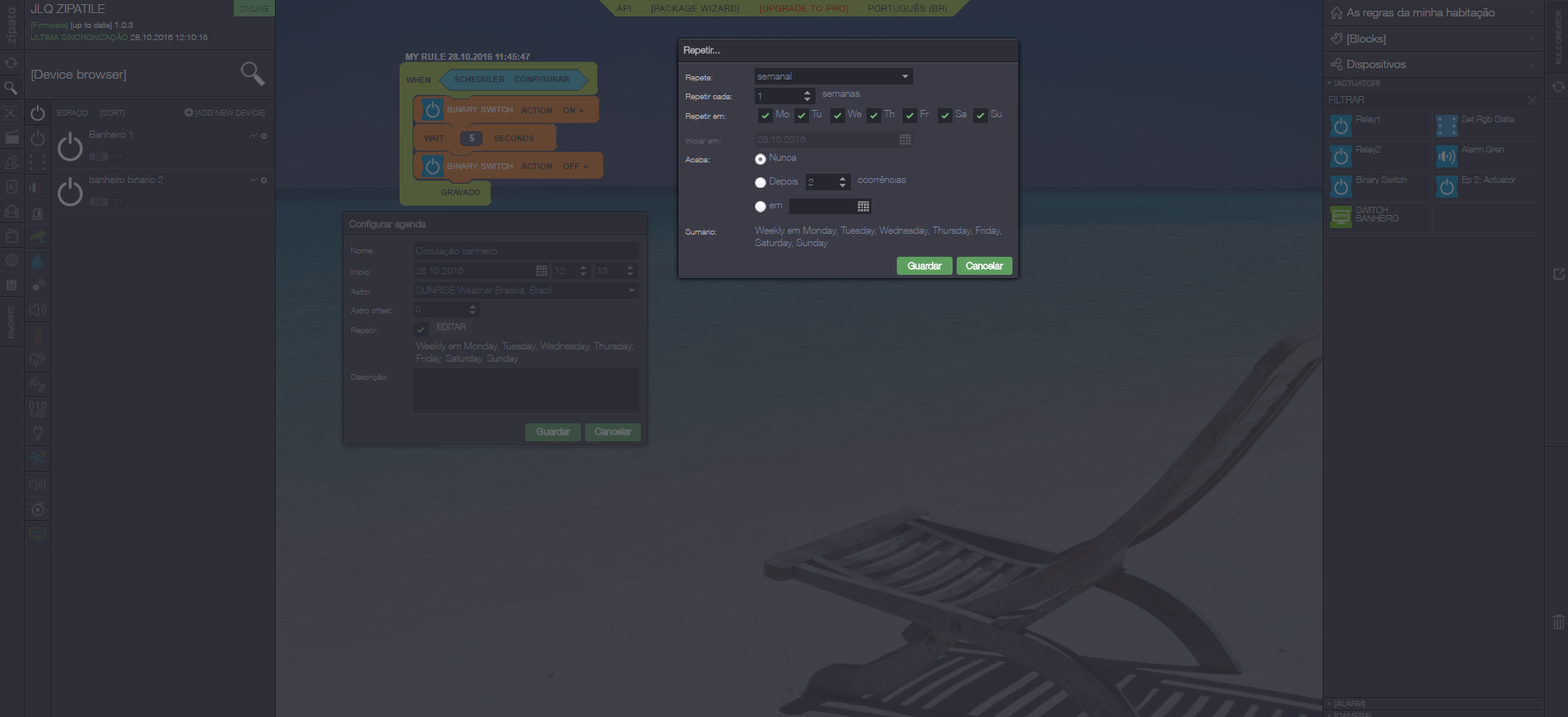
Task: Click the Set Rgb State icon
Action: pos(1447,126)
